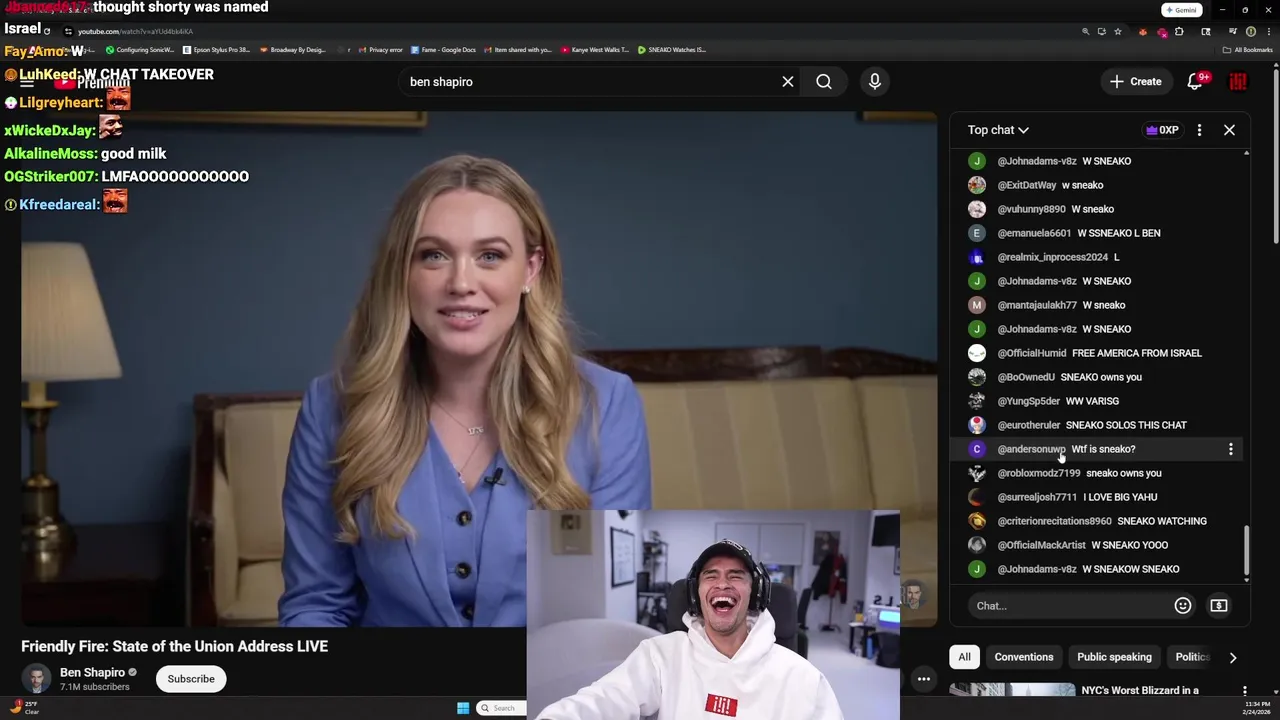Open the tab search icon in toolbar

(x=1206, y=32)
